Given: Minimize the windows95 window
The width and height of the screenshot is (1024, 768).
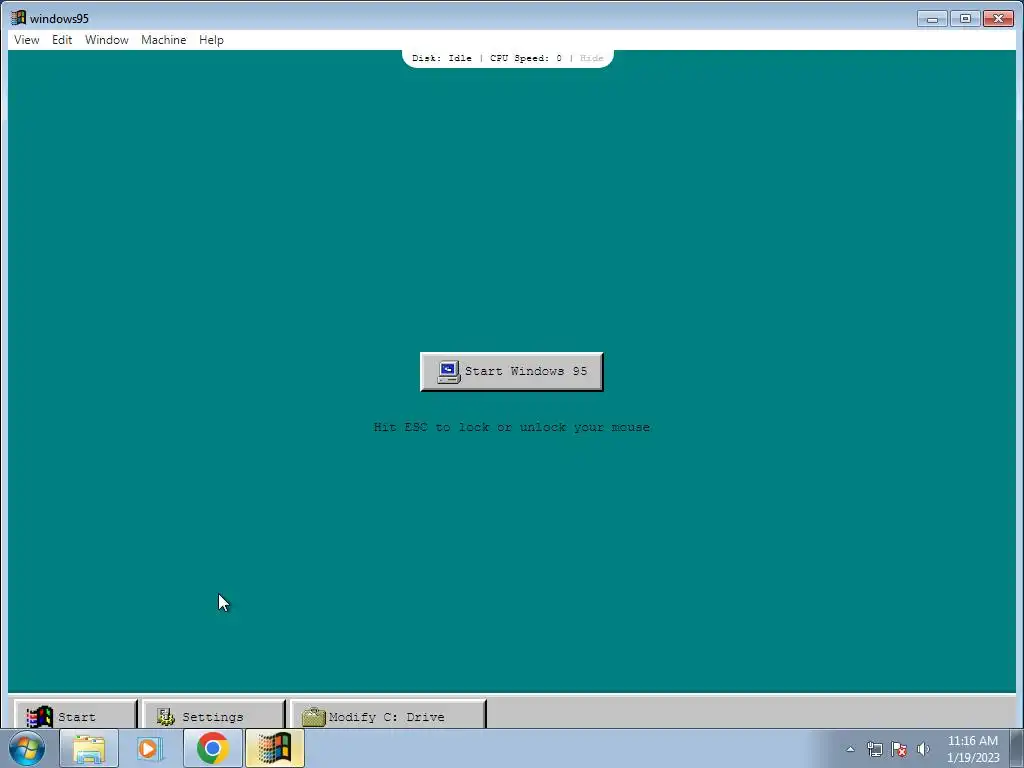Looking at the screenshot, I should [932, 19].
